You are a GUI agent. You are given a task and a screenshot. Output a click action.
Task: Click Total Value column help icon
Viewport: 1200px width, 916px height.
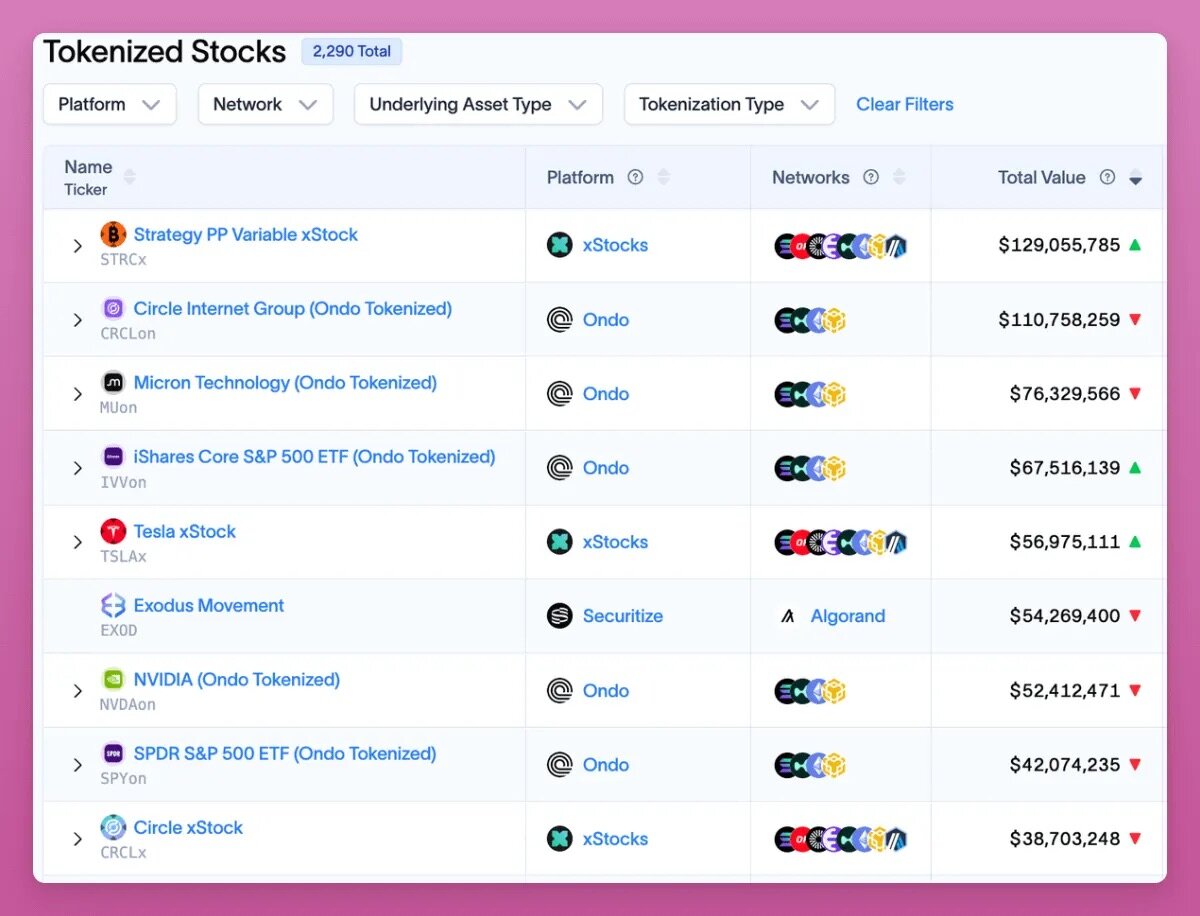click(1107, 177)
